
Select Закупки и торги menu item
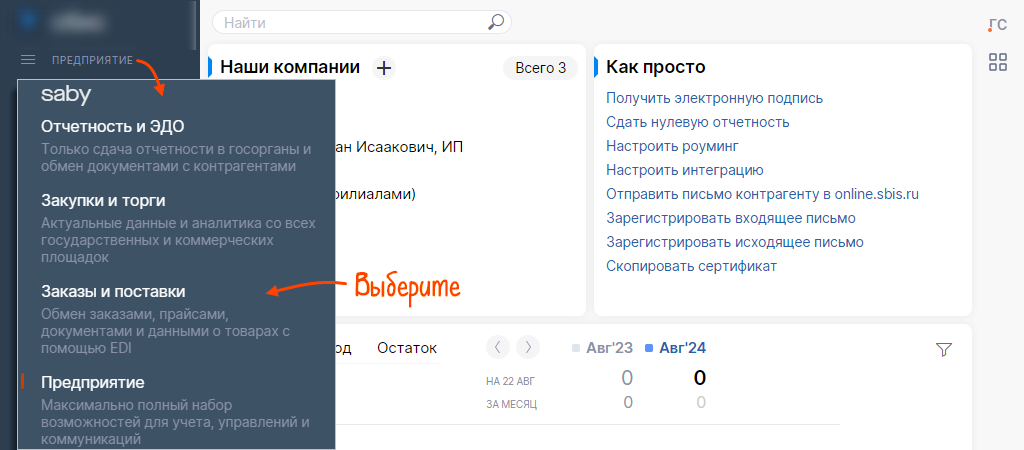pos(103,200)
